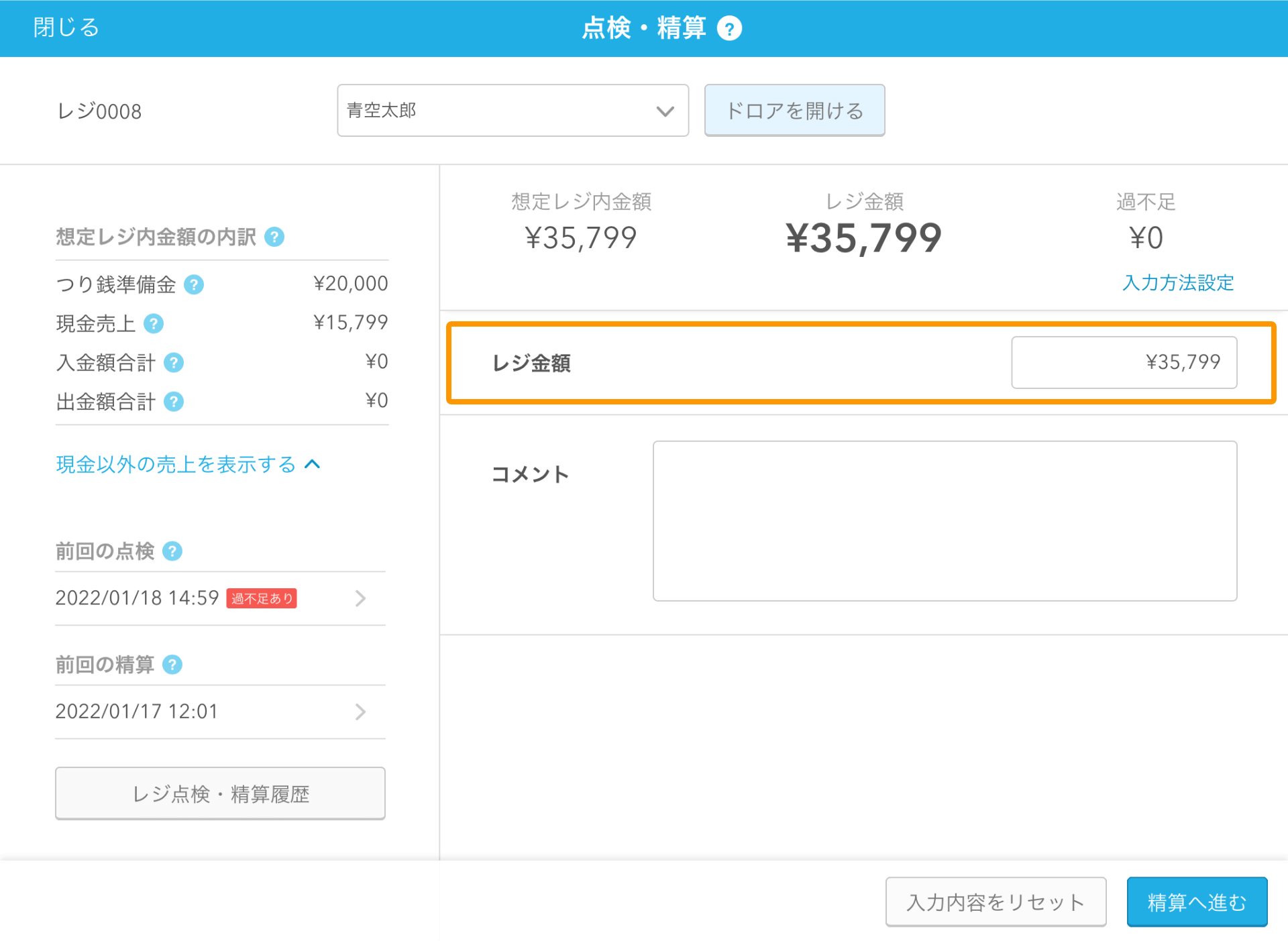Open previous settlement 2022/01/17 12:01 entry

click(x=220, y=711)
